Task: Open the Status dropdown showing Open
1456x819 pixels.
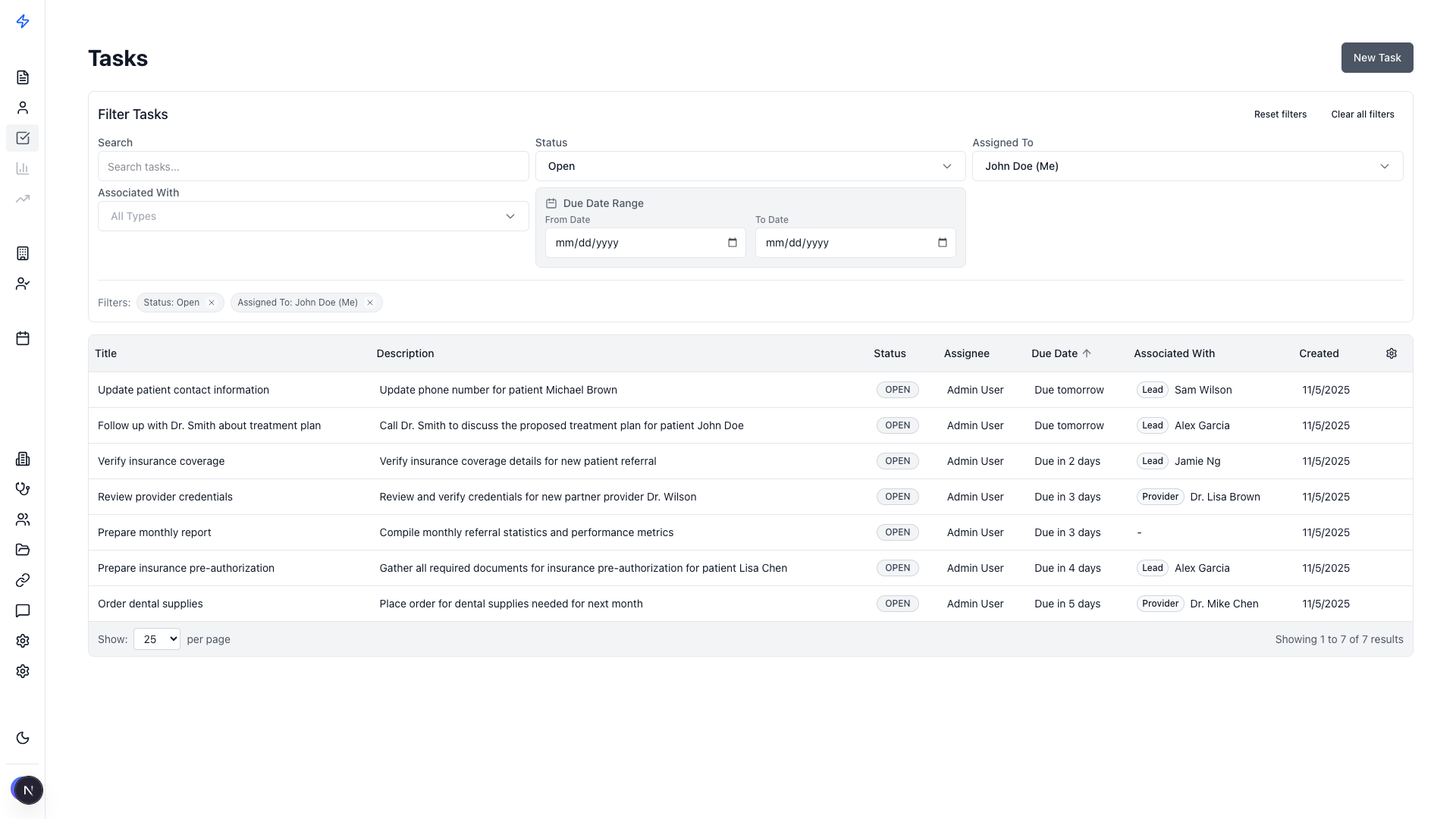Action: (x=749, y=166)
